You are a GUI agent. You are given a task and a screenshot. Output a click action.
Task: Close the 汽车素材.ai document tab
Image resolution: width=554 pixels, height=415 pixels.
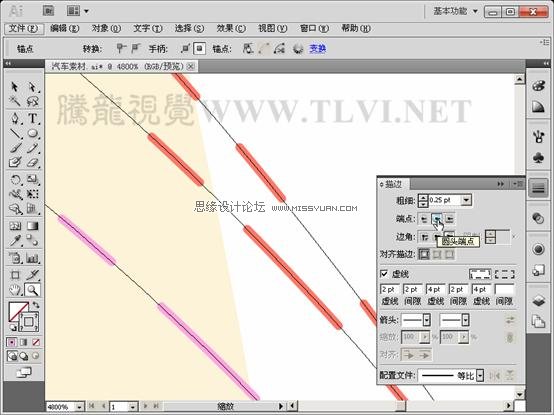click(190, 66)
